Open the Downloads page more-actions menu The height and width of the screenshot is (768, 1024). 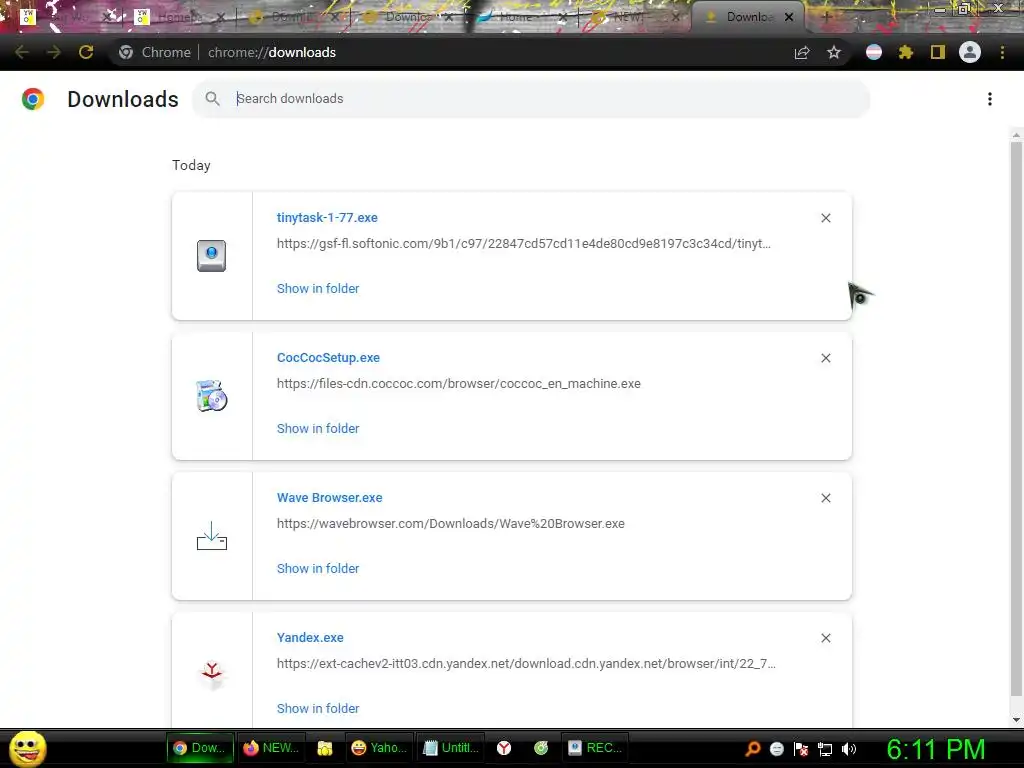[990, 99]
